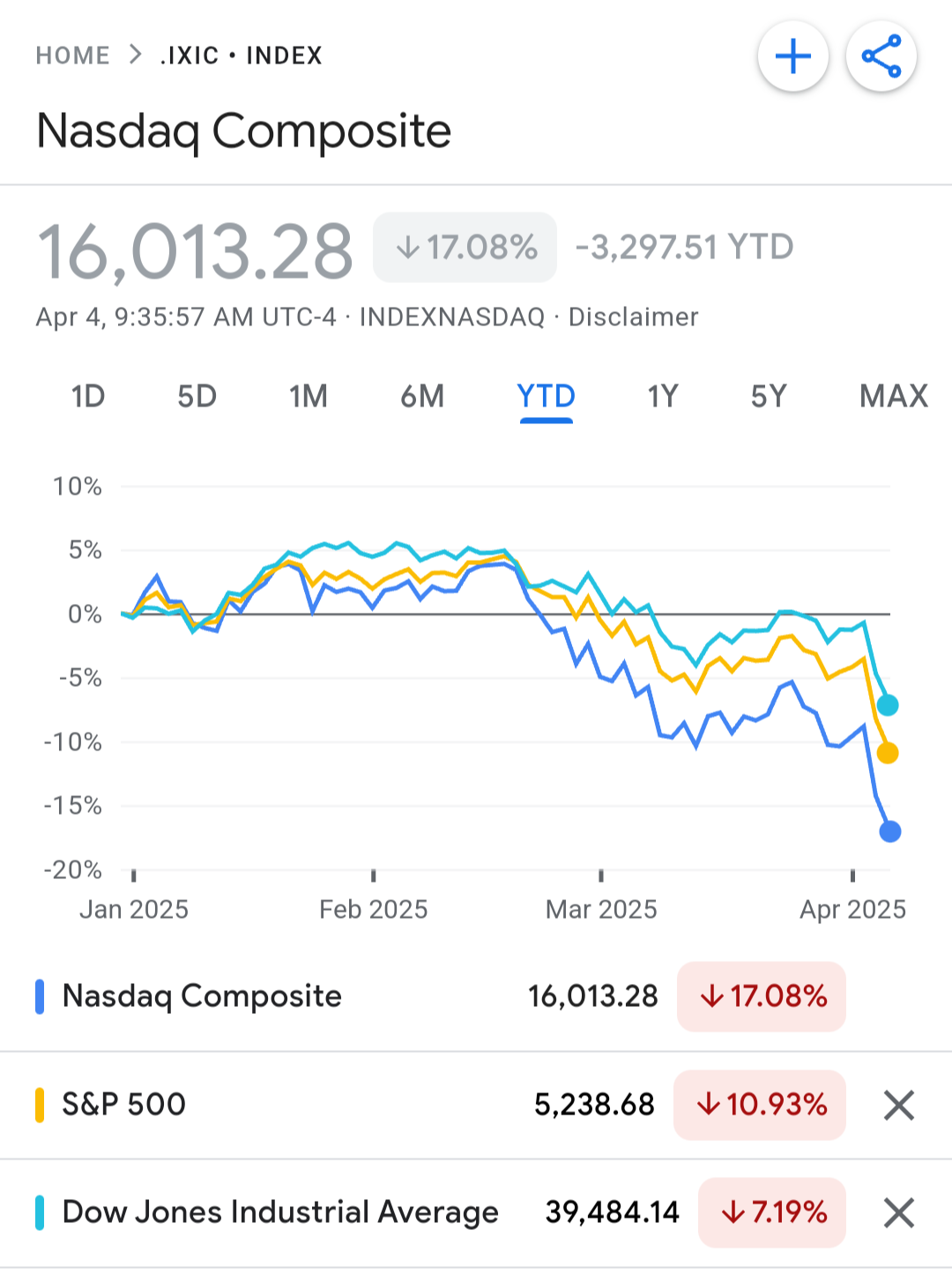View the 5Y chart range
The image size is (952, 1282).
(x=769, y=396)
